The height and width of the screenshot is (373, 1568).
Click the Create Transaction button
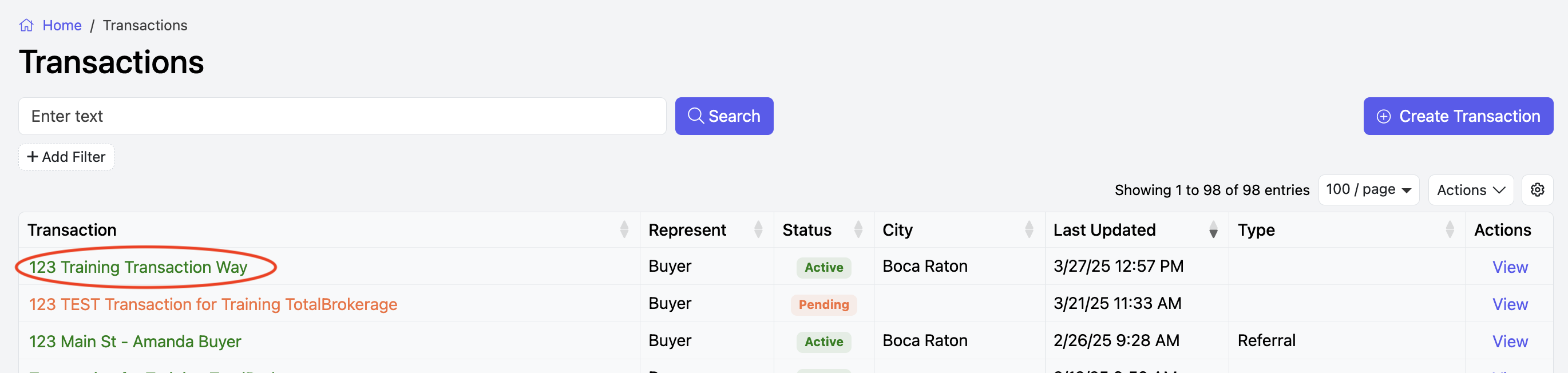tap(1458, 116)
